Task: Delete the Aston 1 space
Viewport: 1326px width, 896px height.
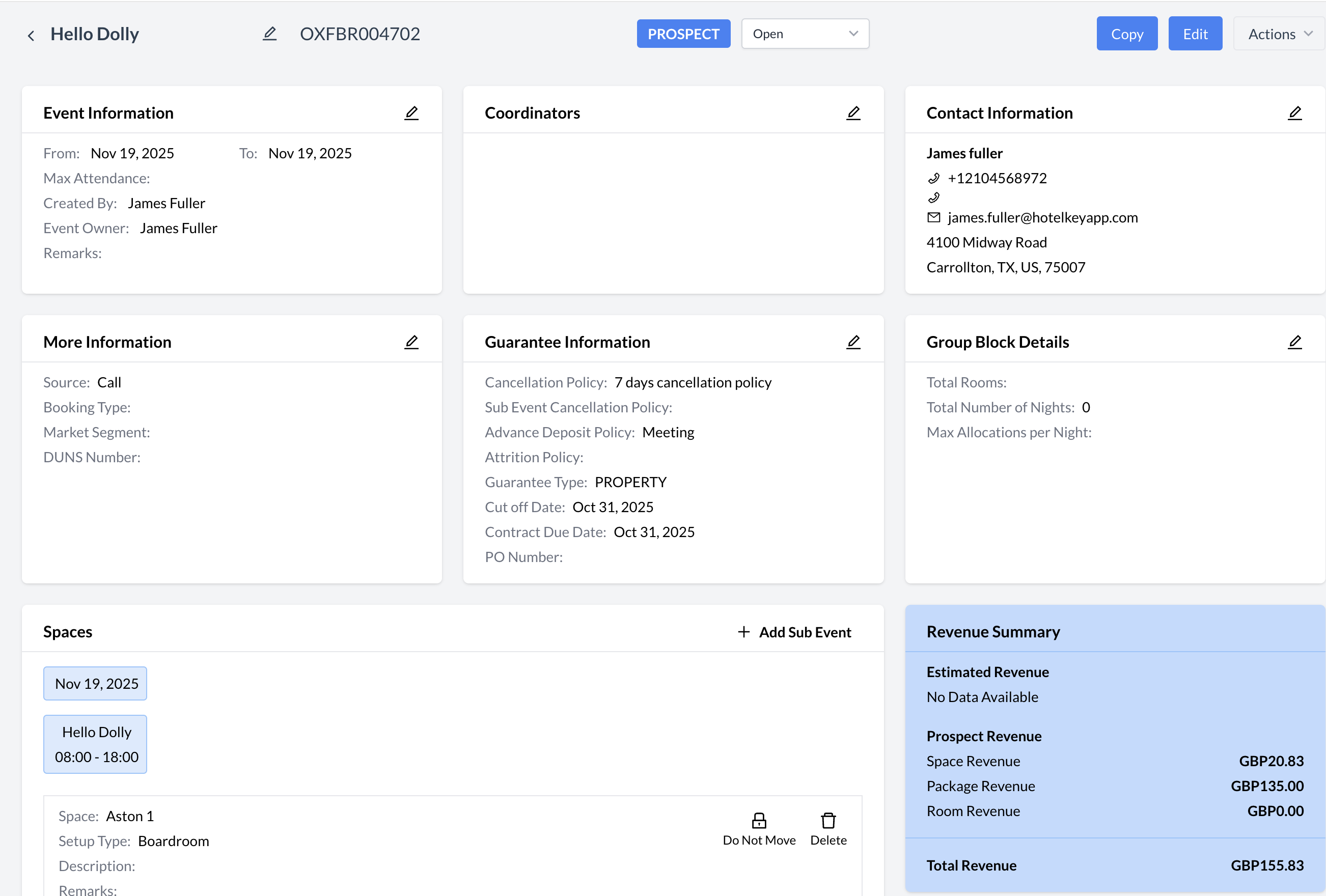Action: pyautogui.click(x=828, y=829)
